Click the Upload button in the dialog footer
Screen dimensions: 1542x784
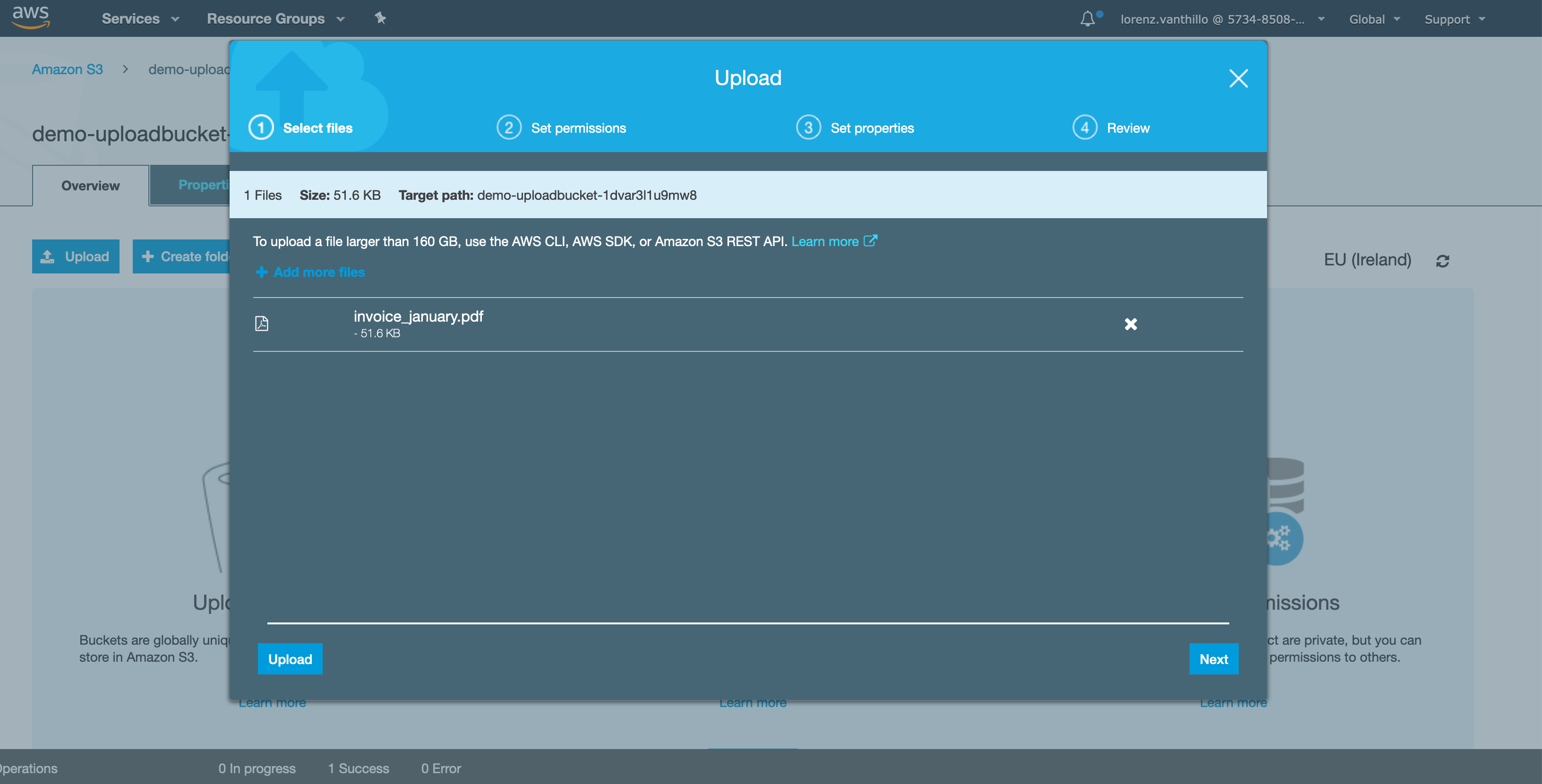(x=290, y=659)
